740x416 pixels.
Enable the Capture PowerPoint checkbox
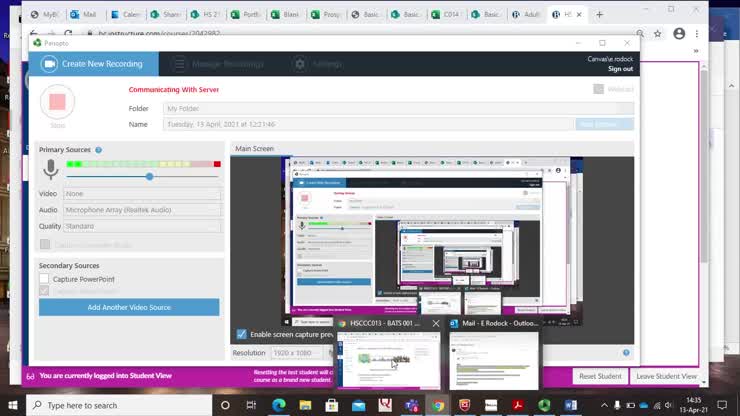tap(45, 279)
